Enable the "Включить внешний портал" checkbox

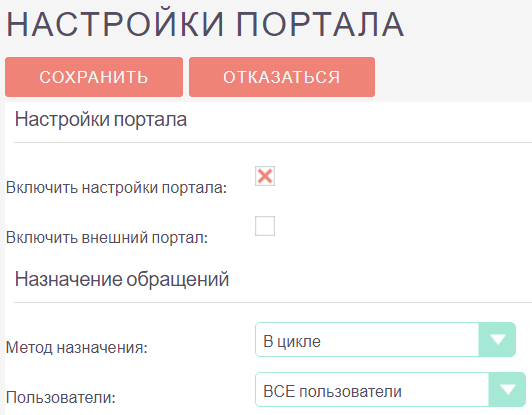pyautogui.click(x=265, y=226)
